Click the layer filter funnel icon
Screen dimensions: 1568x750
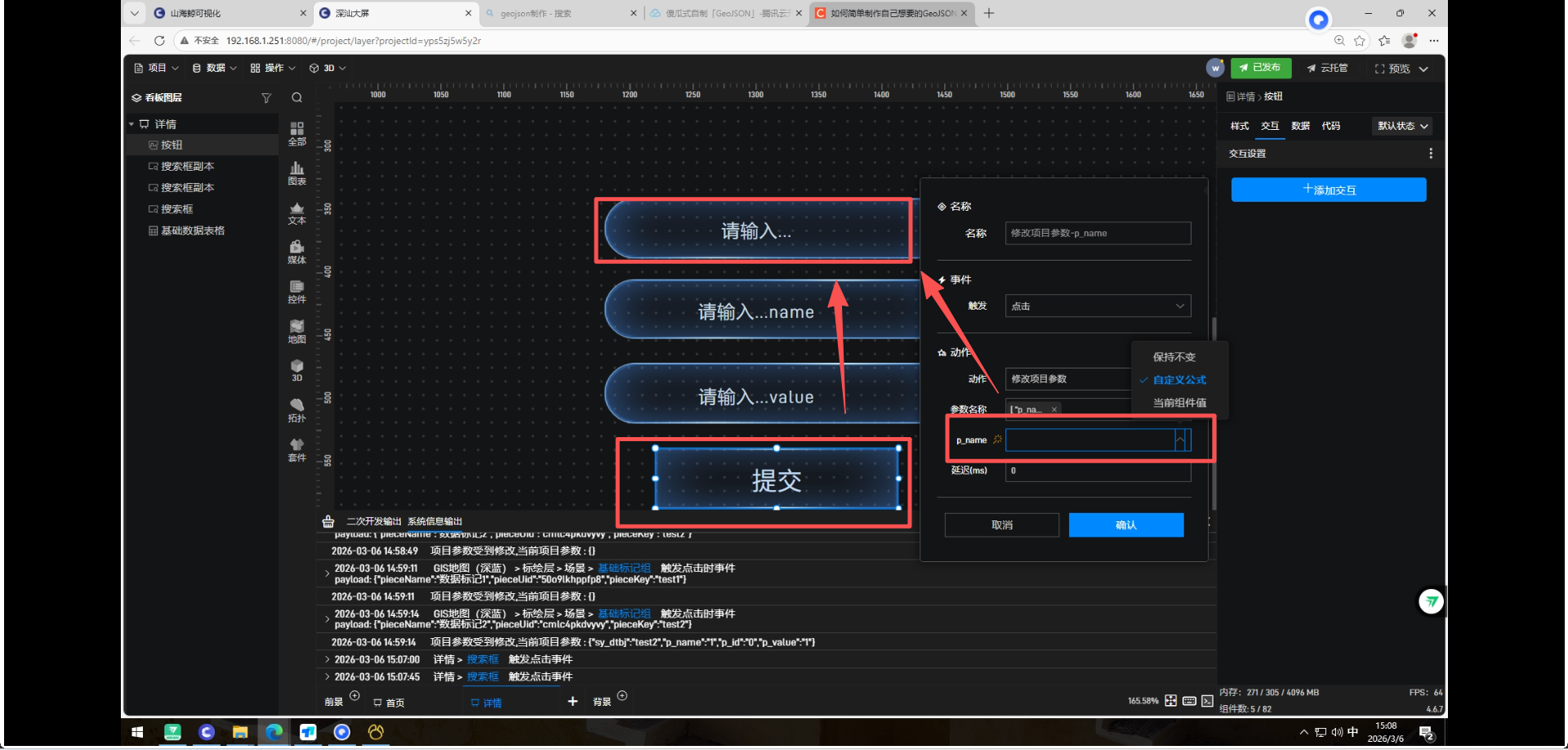[x=266, y=98]
